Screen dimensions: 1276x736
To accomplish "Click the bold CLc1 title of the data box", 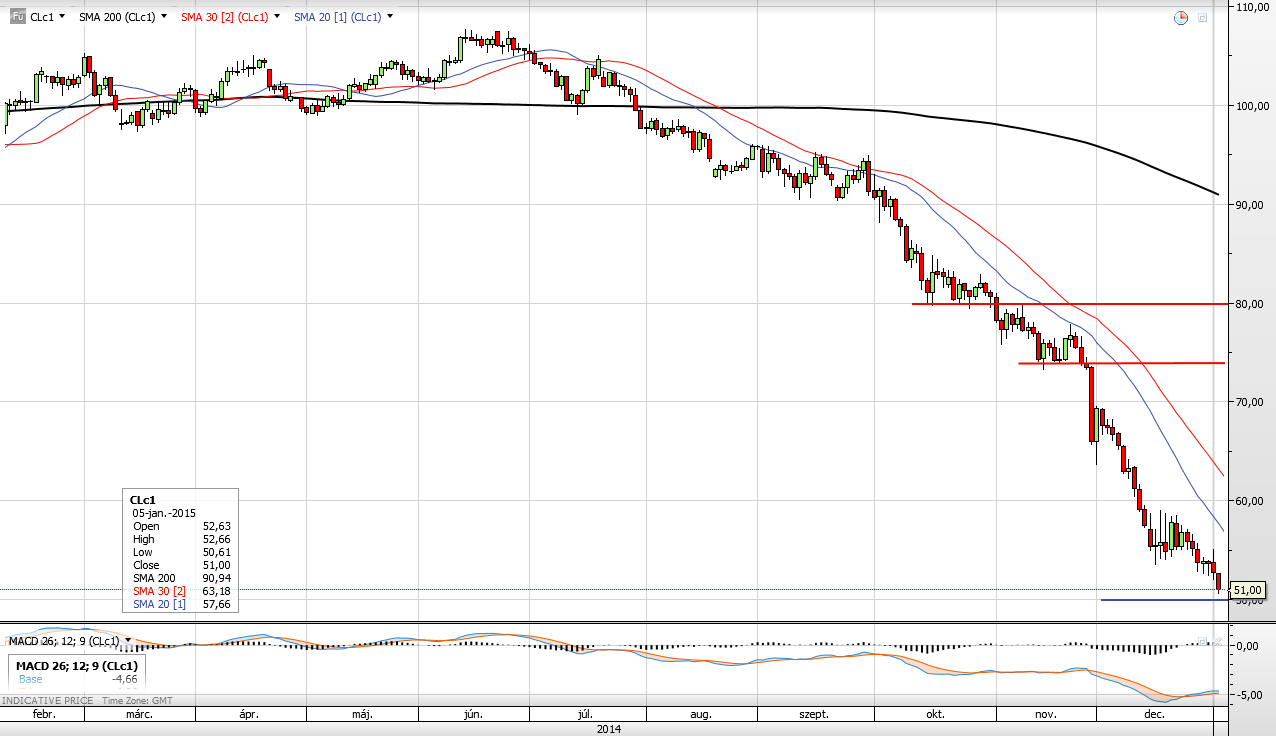I will click(x=144, y=498).
